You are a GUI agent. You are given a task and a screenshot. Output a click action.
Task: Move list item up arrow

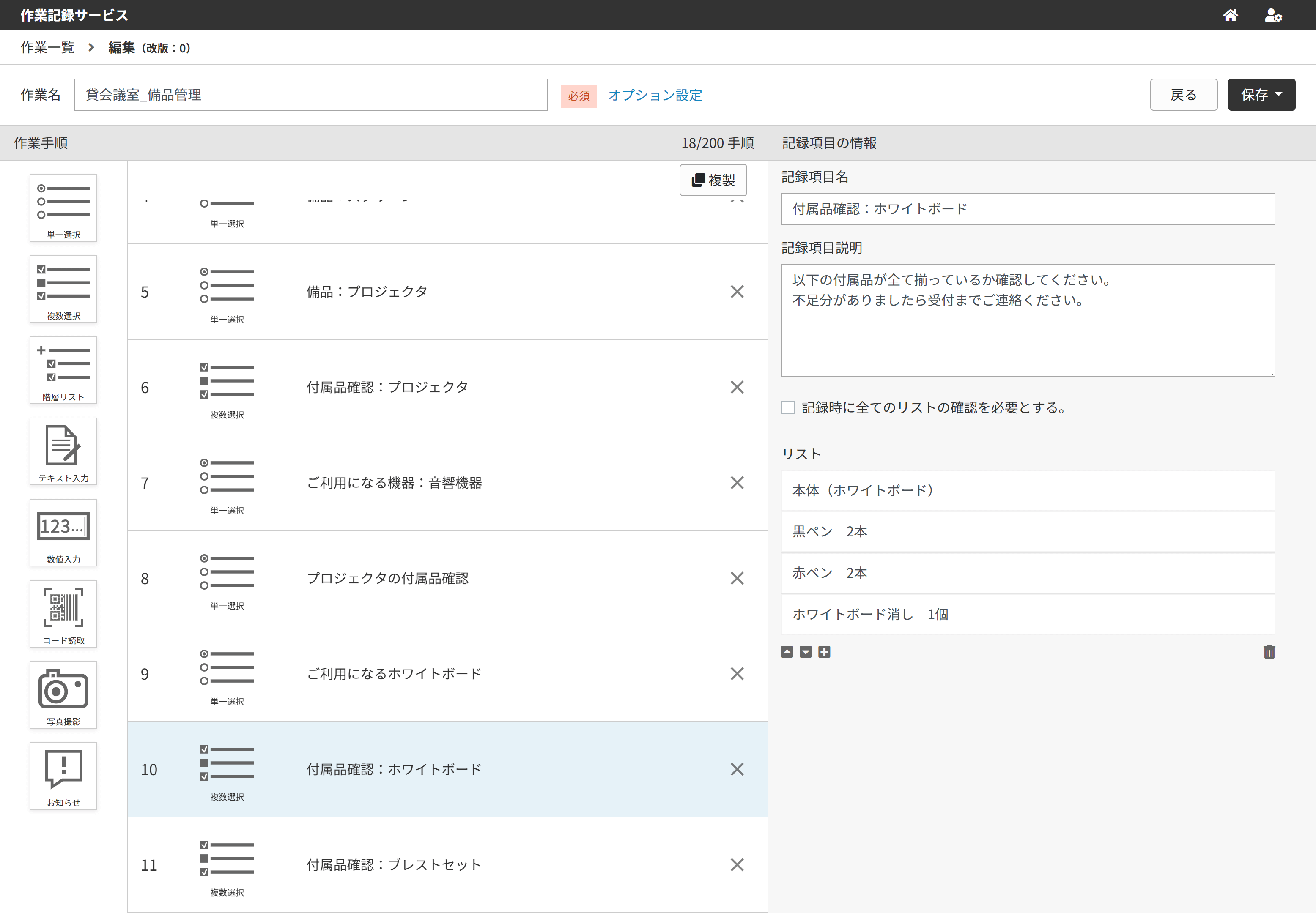(x=787, y=652)
